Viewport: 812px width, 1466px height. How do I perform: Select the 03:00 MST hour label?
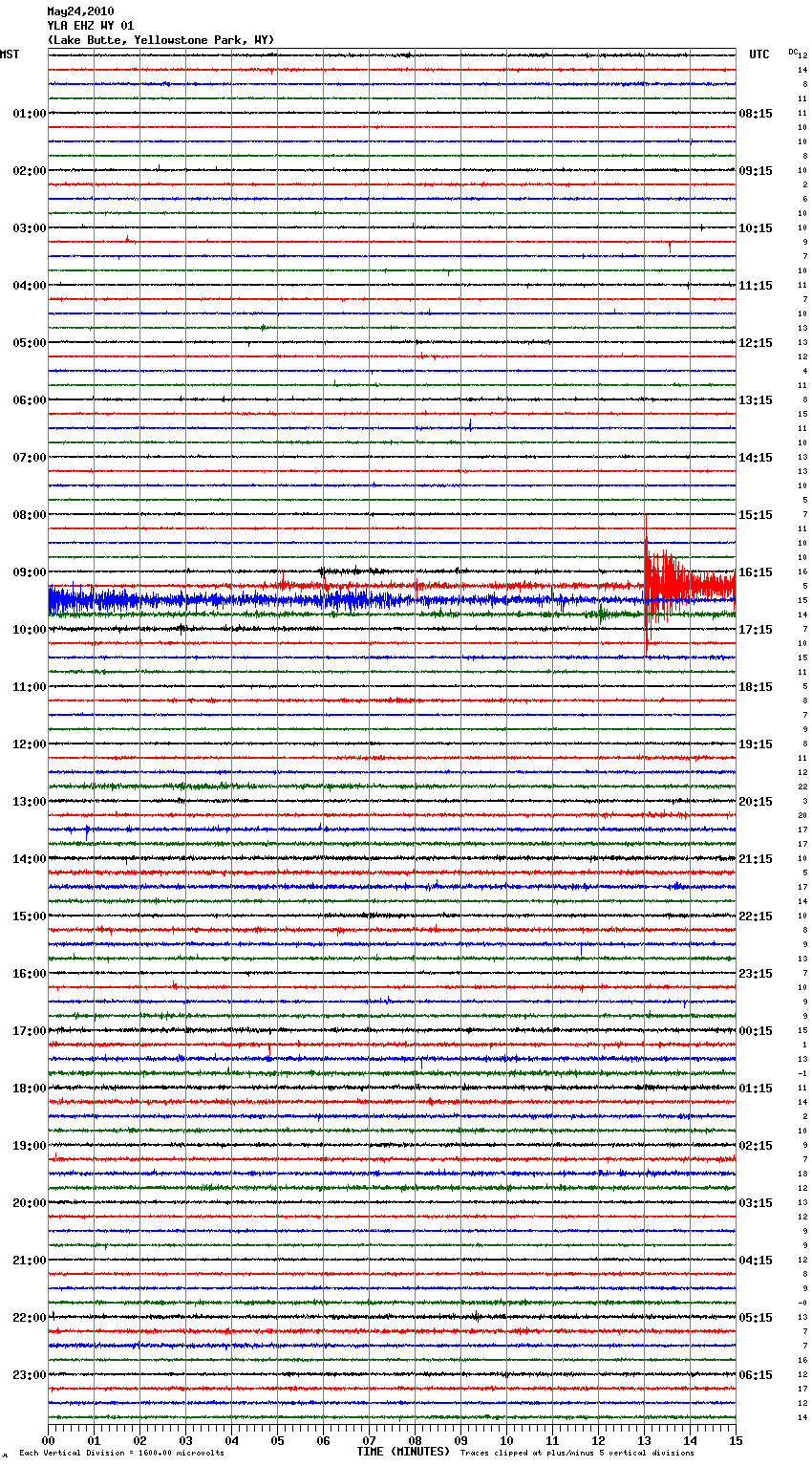click(30, 228)
